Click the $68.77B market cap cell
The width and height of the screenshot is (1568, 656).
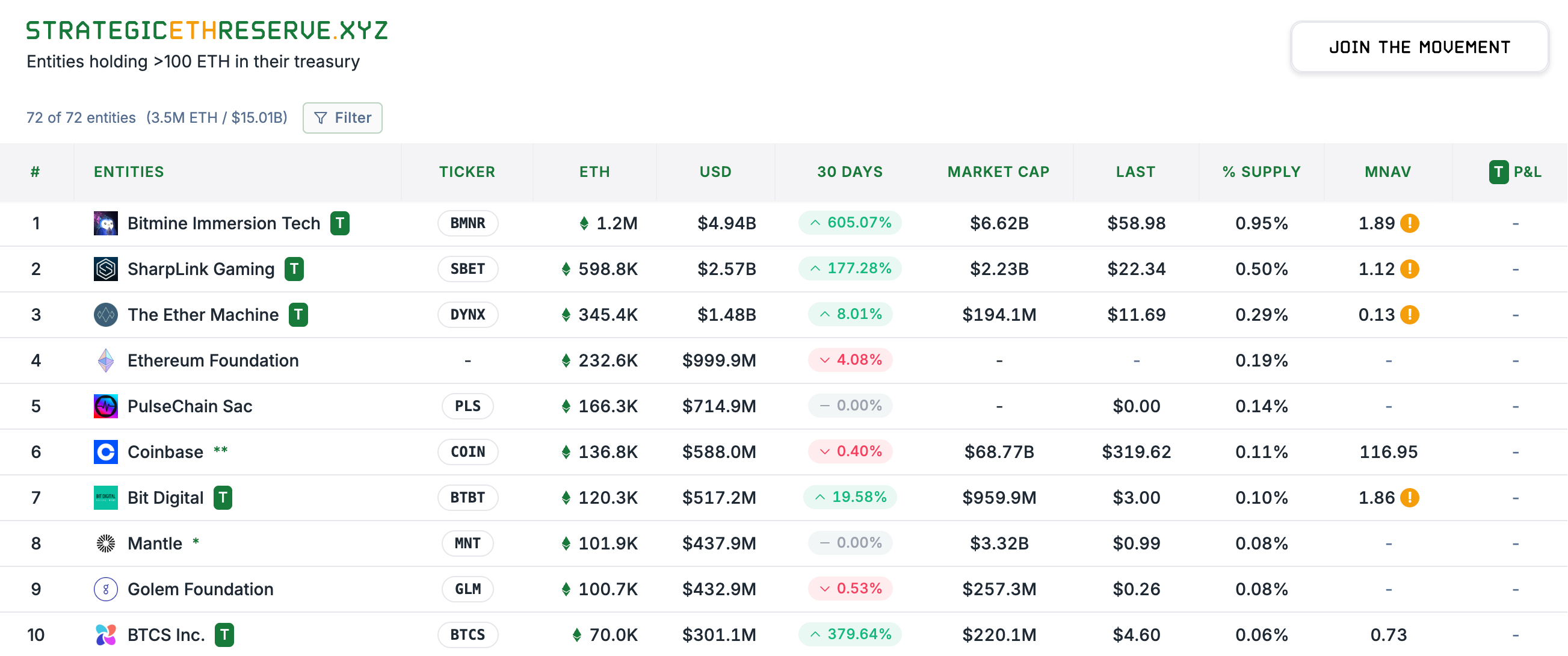pos(999,451)
